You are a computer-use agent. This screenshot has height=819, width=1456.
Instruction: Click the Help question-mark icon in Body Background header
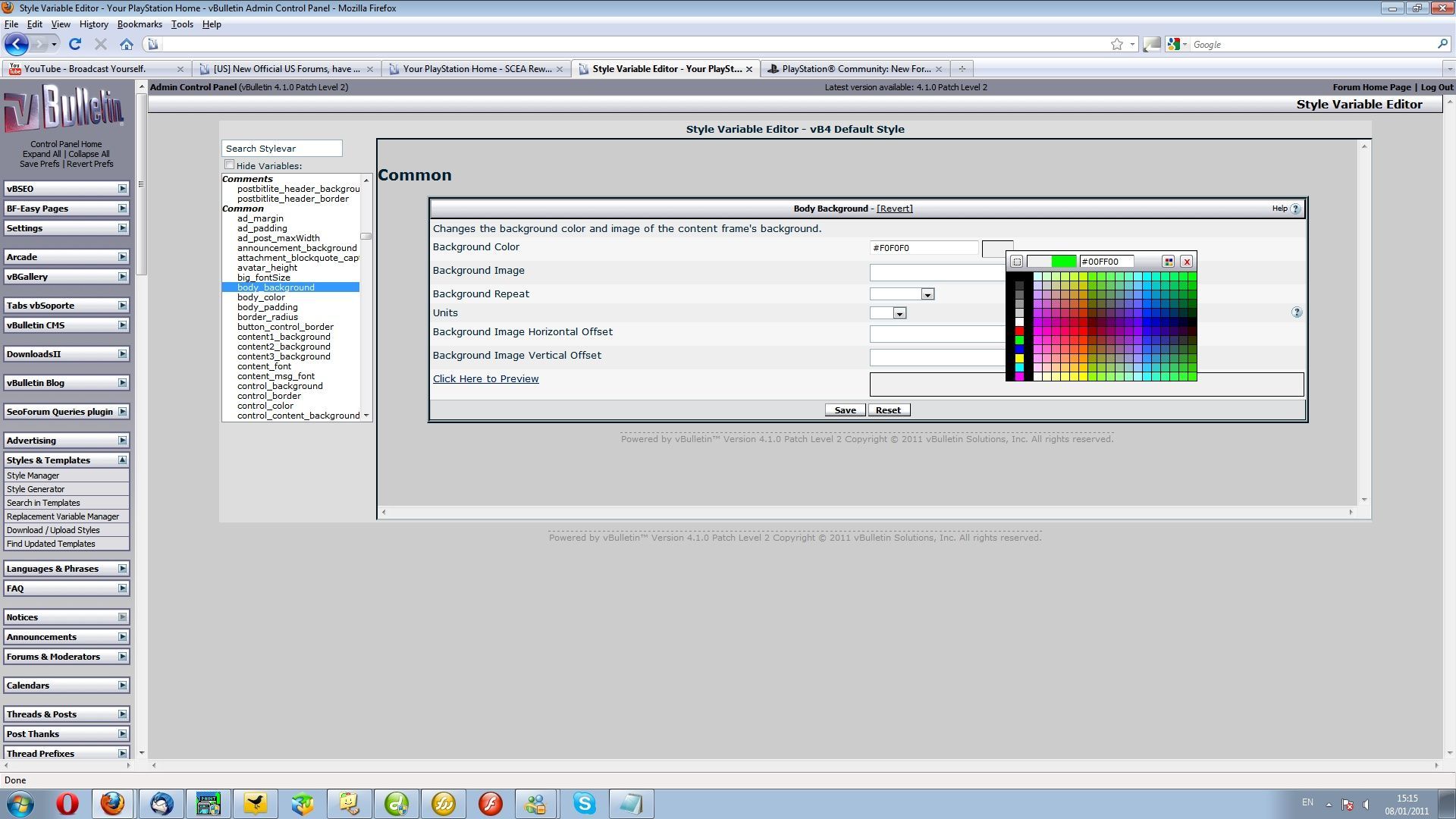pyautogui.click(x=1295, y=209)
